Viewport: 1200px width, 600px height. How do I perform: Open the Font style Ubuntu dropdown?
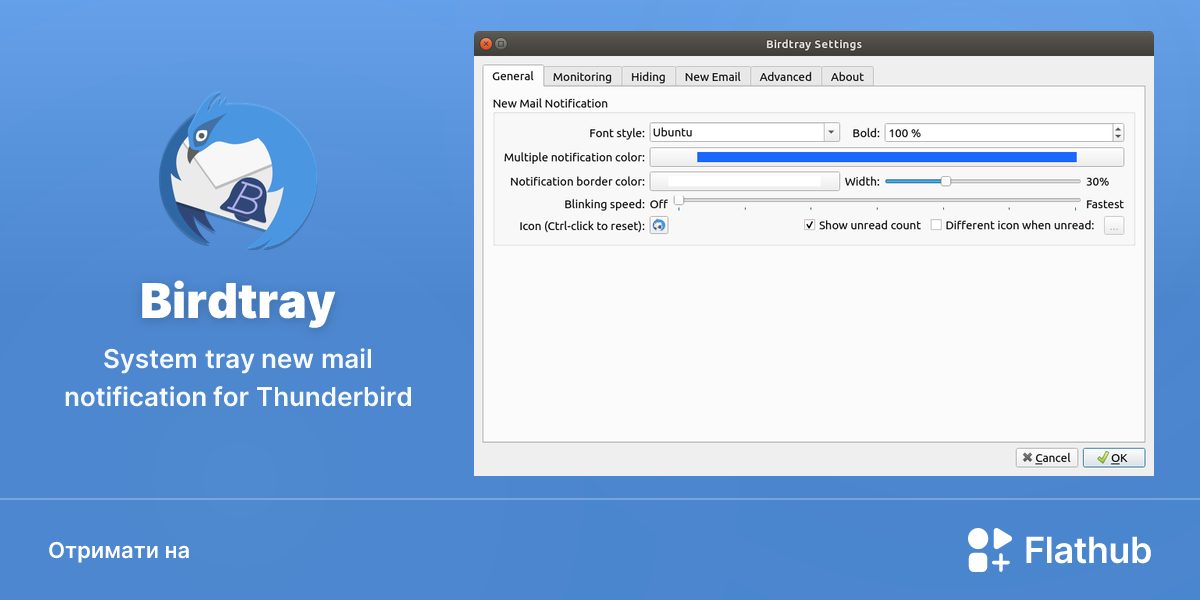[745, 132]
